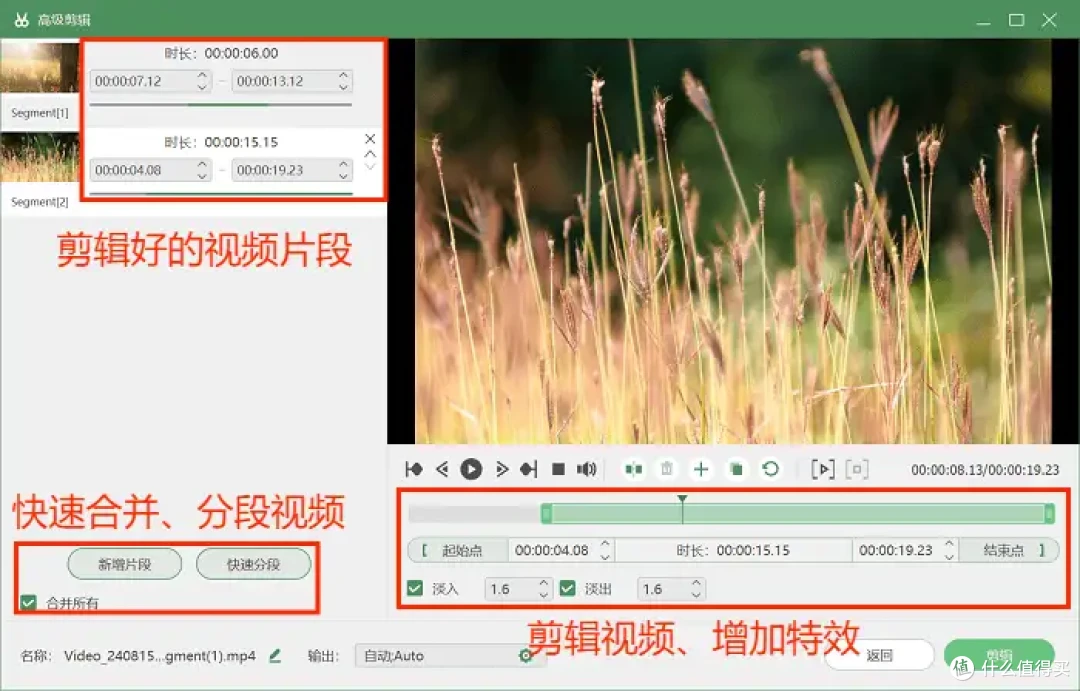
Task: Click the 快速分段 button
Action: (x=253, y=564)
